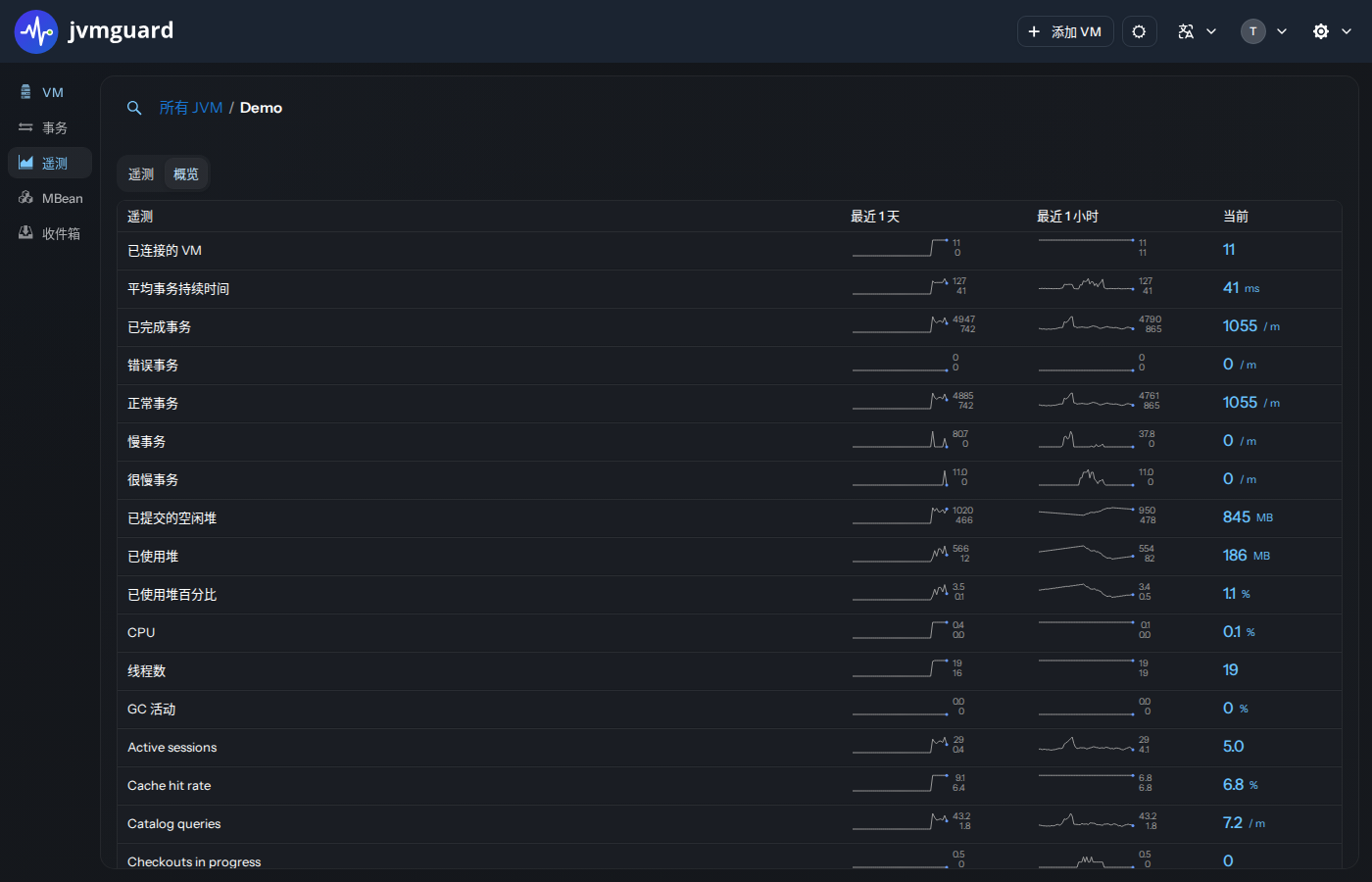Image resolution: width=1372 pixels, height=882 pixels.
Task: Click the current value 41 ms
Action: [1241, 288]
